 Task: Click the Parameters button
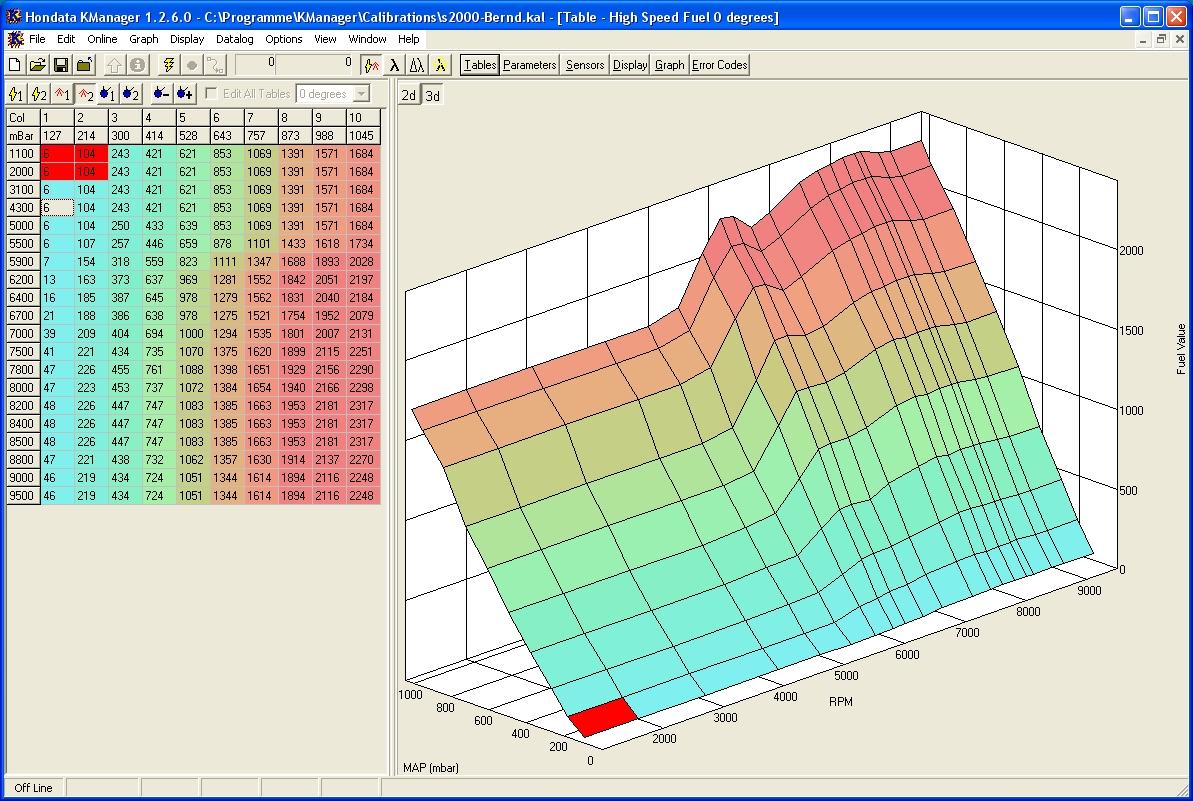[529, 65]
